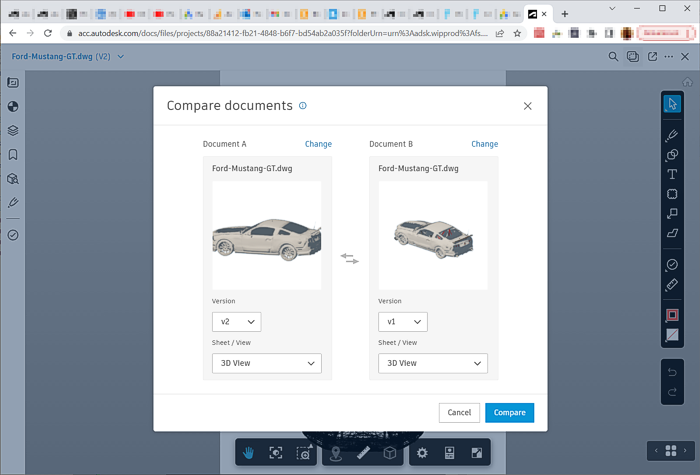
Task: Select the eraser highlighter markup tool
Action: (x=672, y=233)
